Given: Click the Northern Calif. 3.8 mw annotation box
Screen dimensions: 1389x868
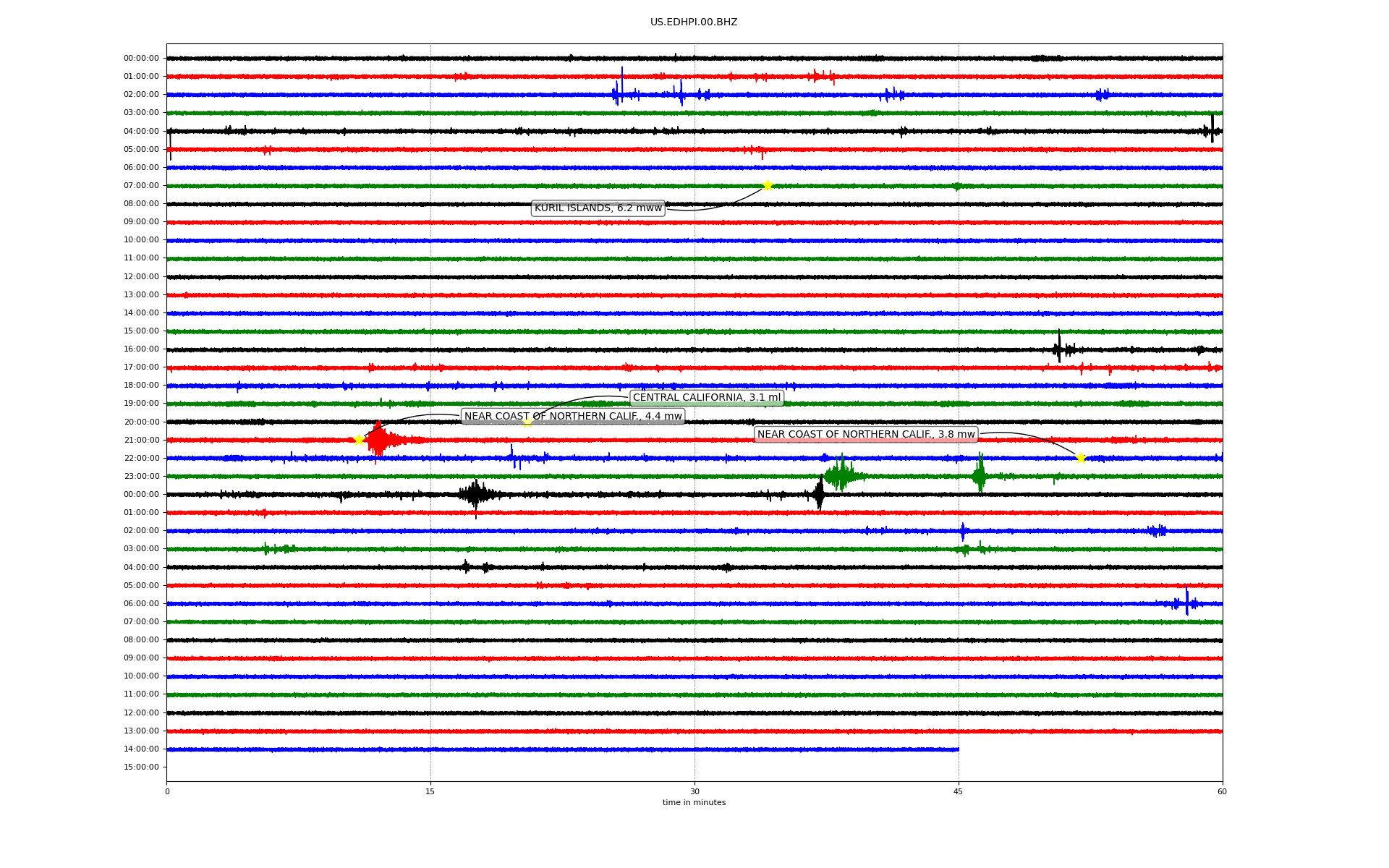Looking at the screenshot, I should point(865,435).
